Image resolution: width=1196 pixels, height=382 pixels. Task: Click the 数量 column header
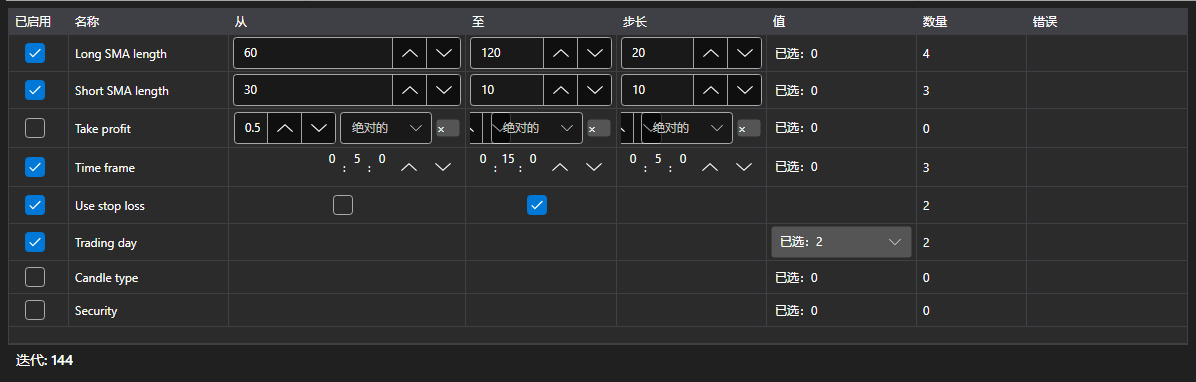[x=971, y=22]
